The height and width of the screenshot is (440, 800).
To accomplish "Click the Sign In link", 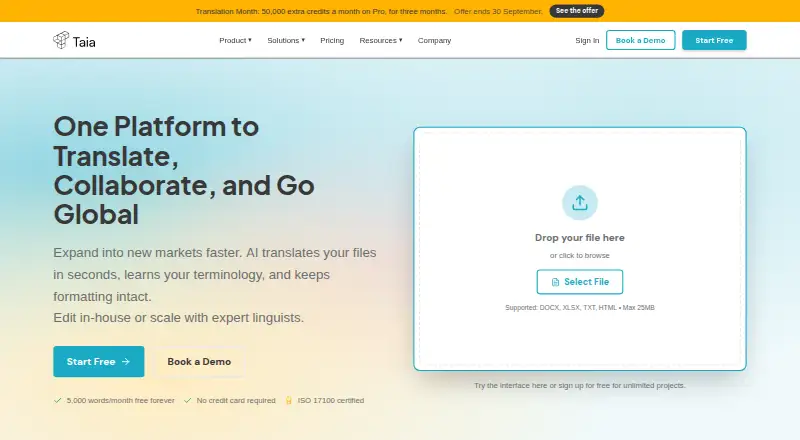I will tap(587, 40).
